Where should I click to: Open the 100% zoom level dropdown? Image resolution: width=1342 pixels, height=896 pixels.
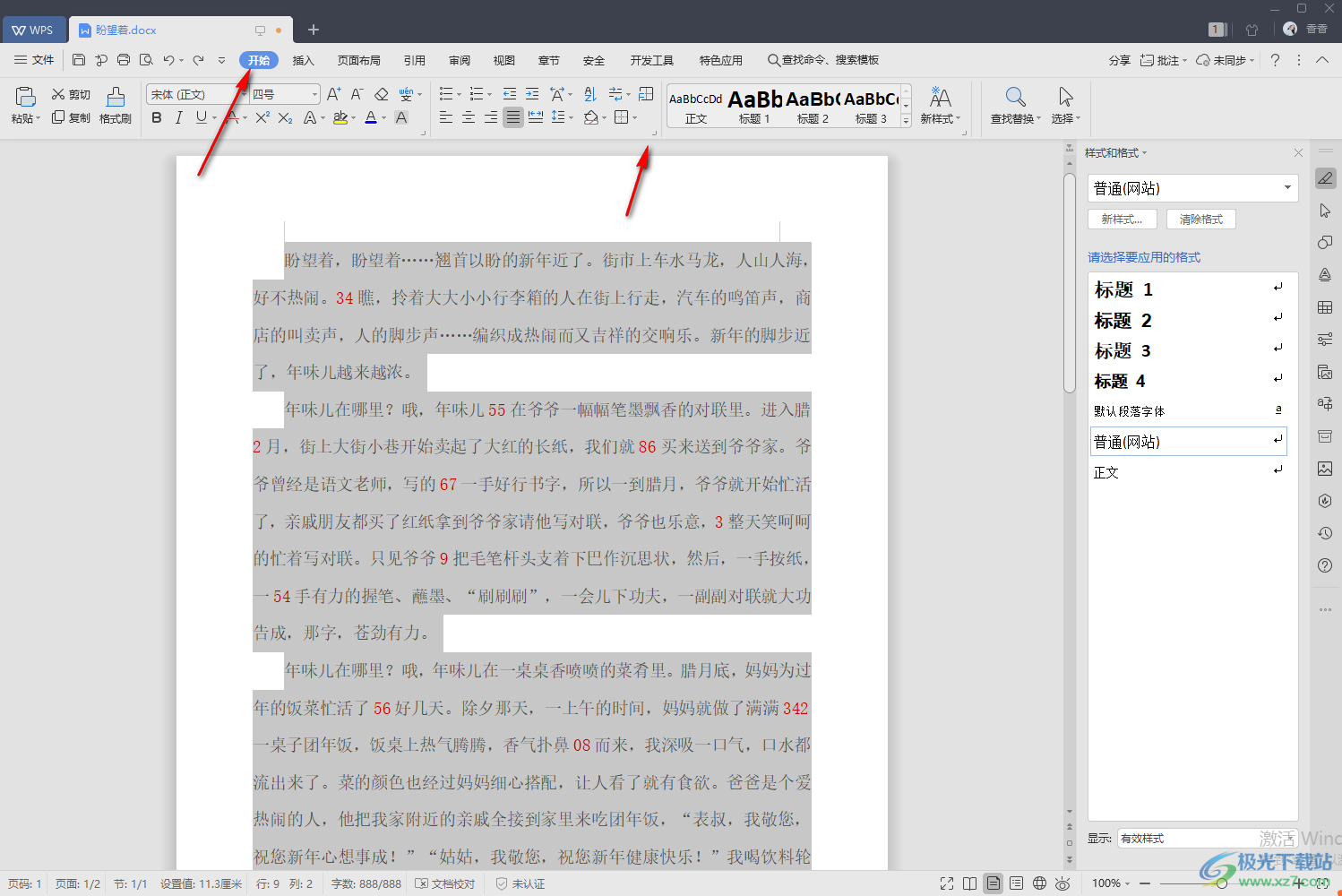[1111, 883]
